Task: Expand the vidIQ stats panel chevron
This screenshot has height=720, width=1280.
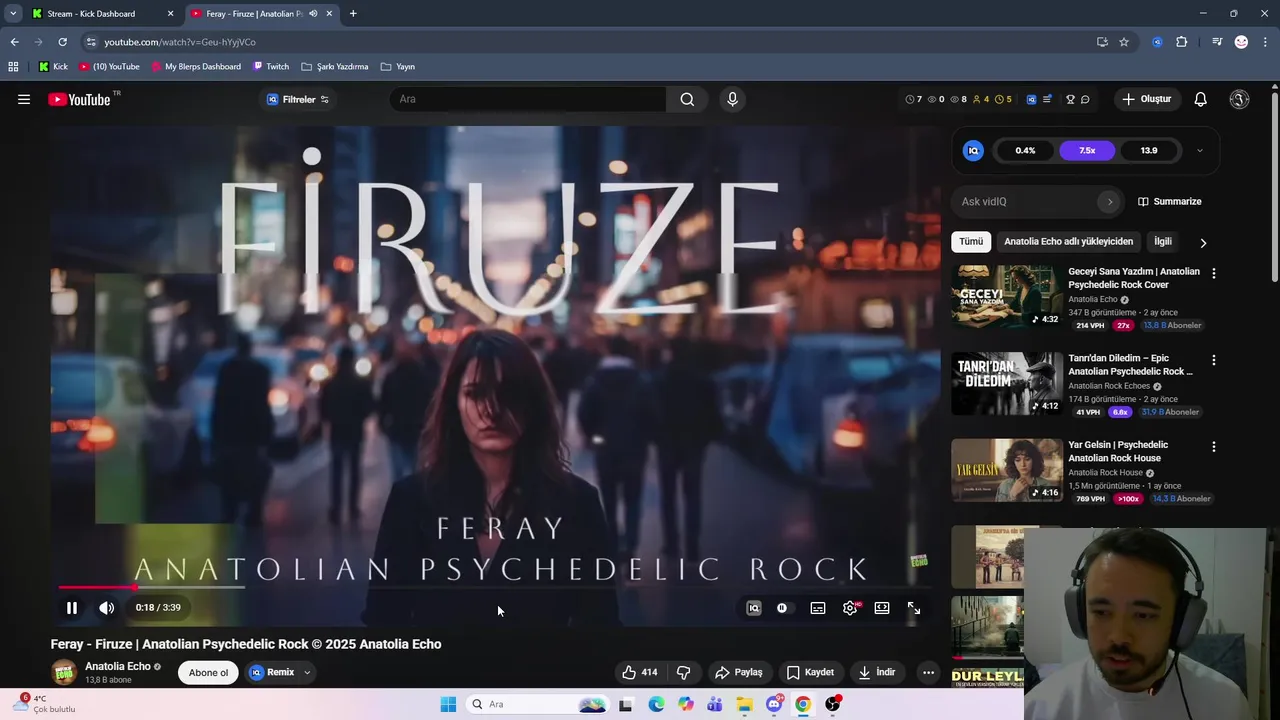Action: 1199,151
